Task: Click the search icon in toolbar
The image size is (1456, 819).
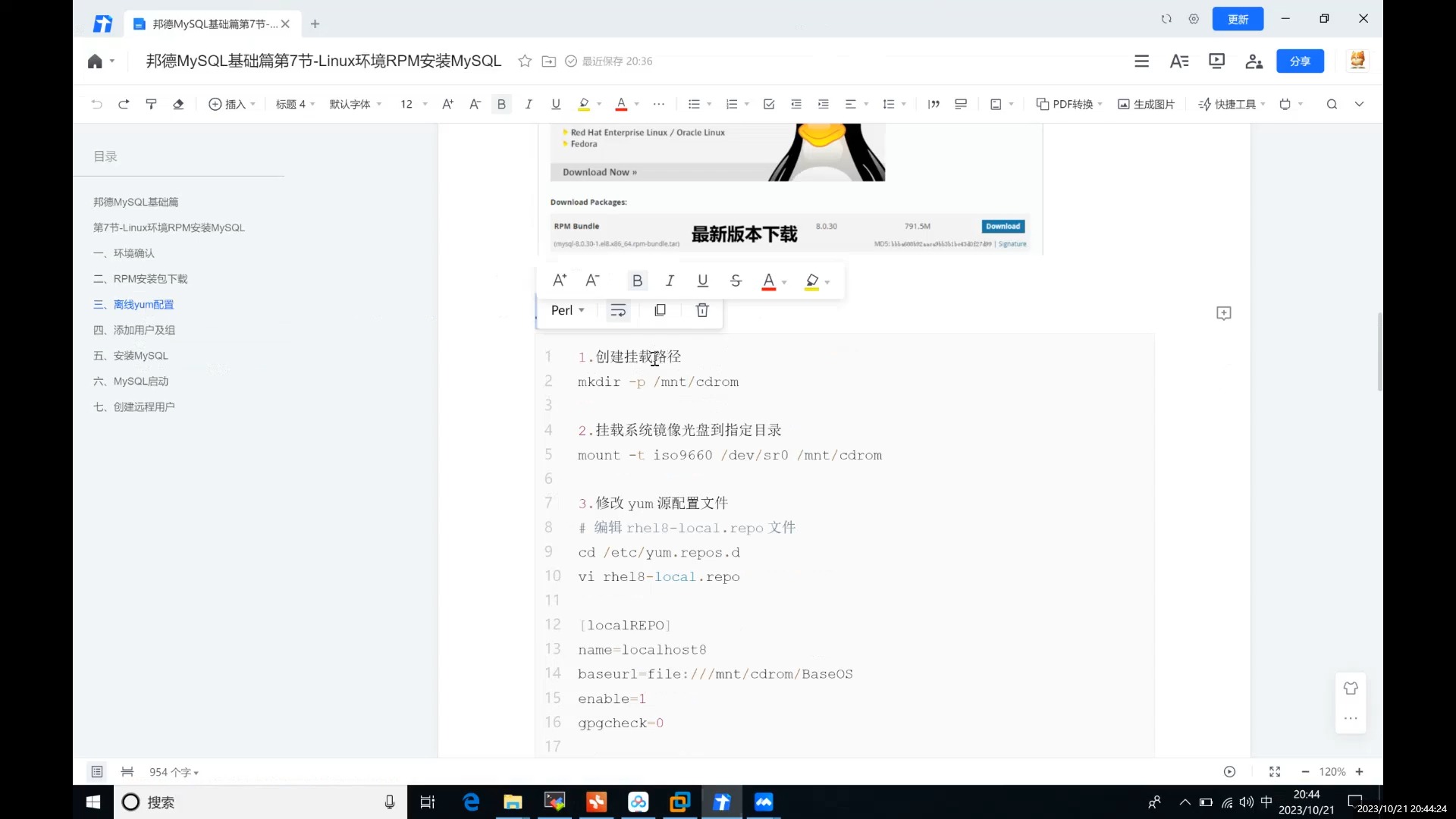Action: tap(1332, 104)
